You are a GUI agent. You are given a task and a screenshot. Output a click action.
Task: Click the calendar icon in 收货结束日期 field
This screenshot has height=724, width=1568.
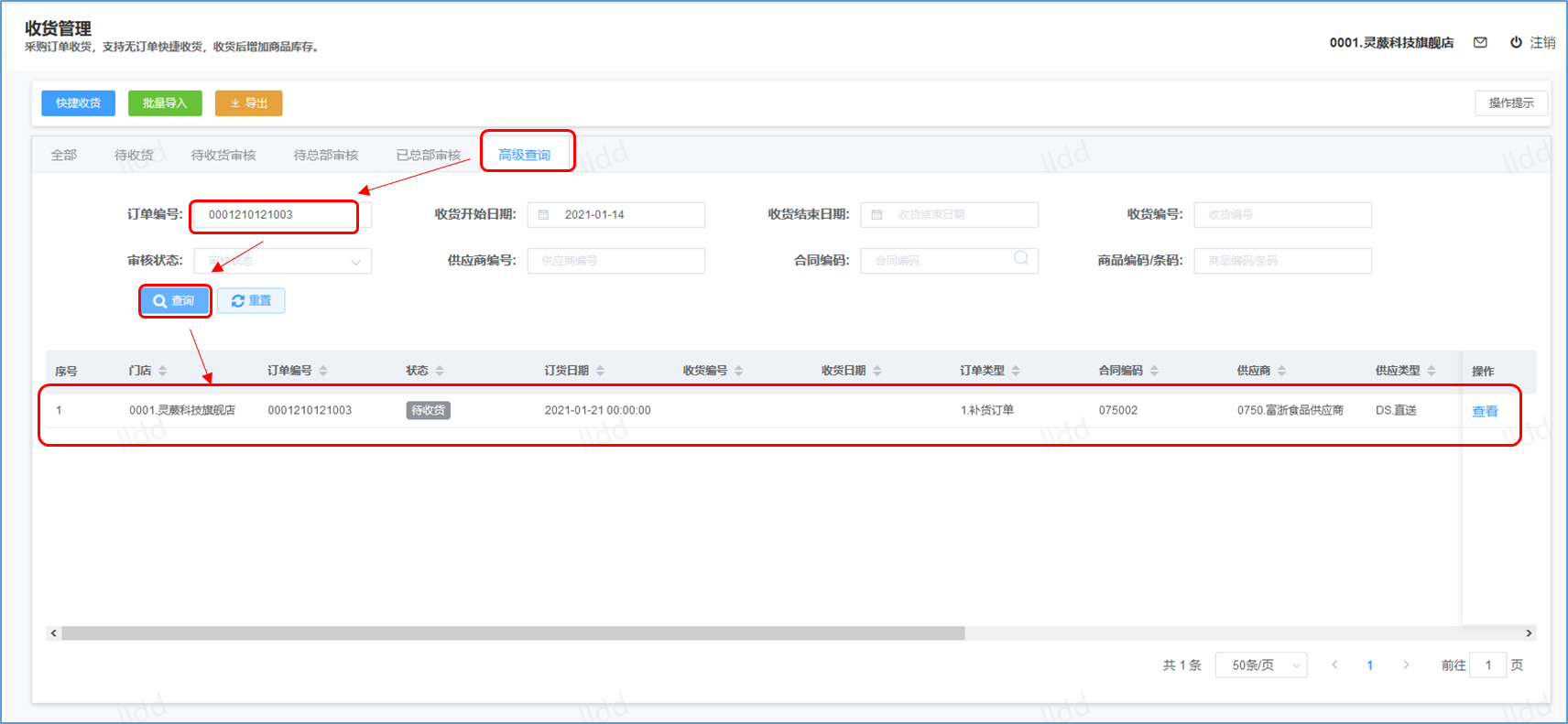pyautogui.click(x=877, y=214)
